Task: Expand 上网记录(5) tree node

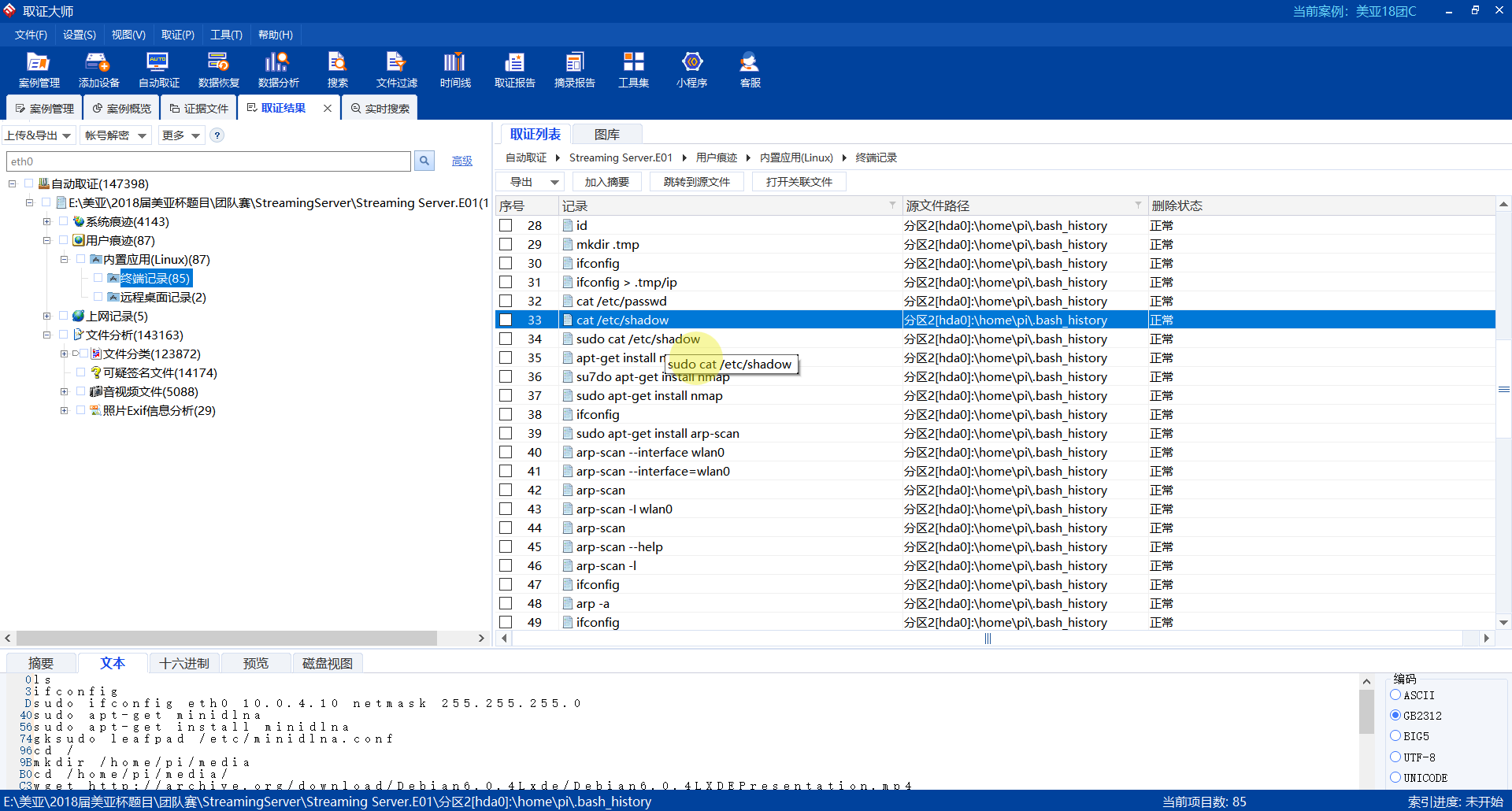Action: [x=46, y=316]
